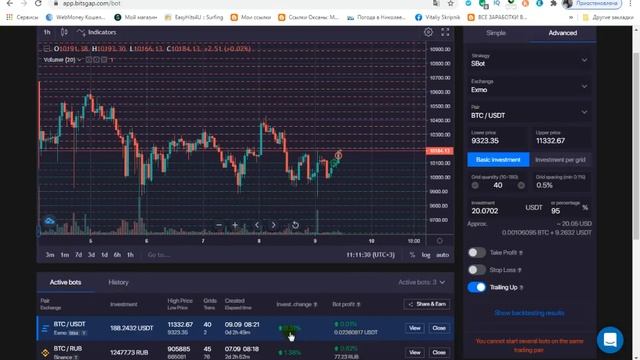The image size is (640, 360).
Task: Click the BTC / USDT row menu icon
Action: click(45, 328)
